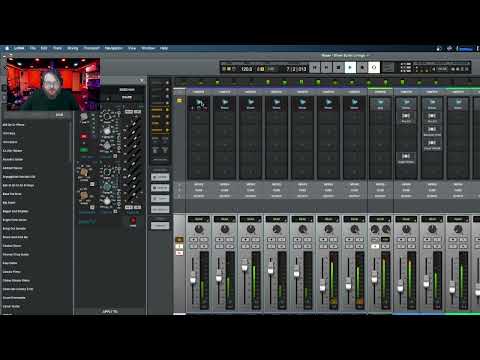The height and width of the screenshot is (360, 480).
Task: Click the green button on plugin's left side
Action: [84, 150]
